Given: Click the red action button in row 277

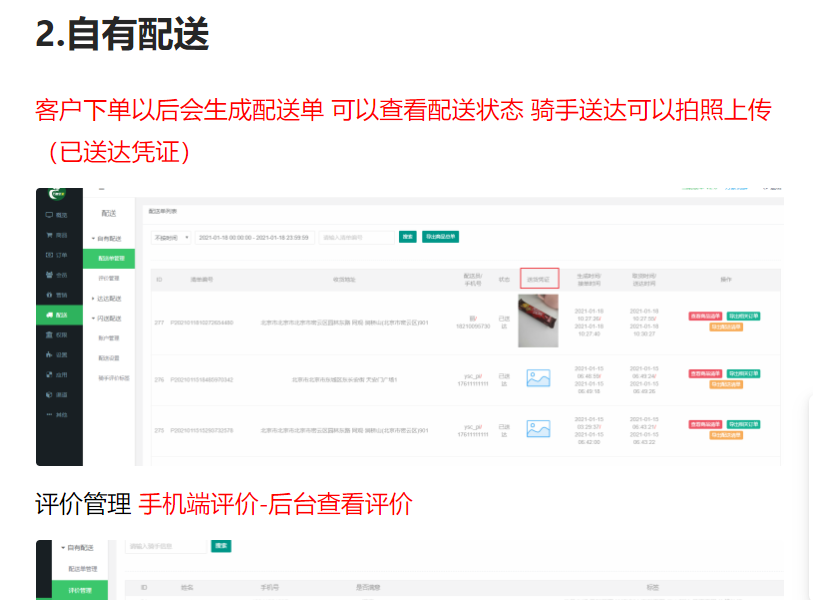Looking at the screenshot, I should click(x=706, y=316).
